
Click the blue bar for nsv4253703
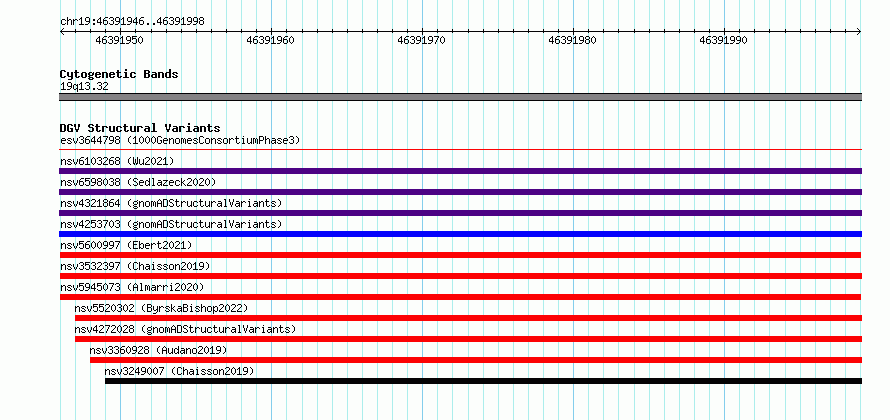click(460, 234)
